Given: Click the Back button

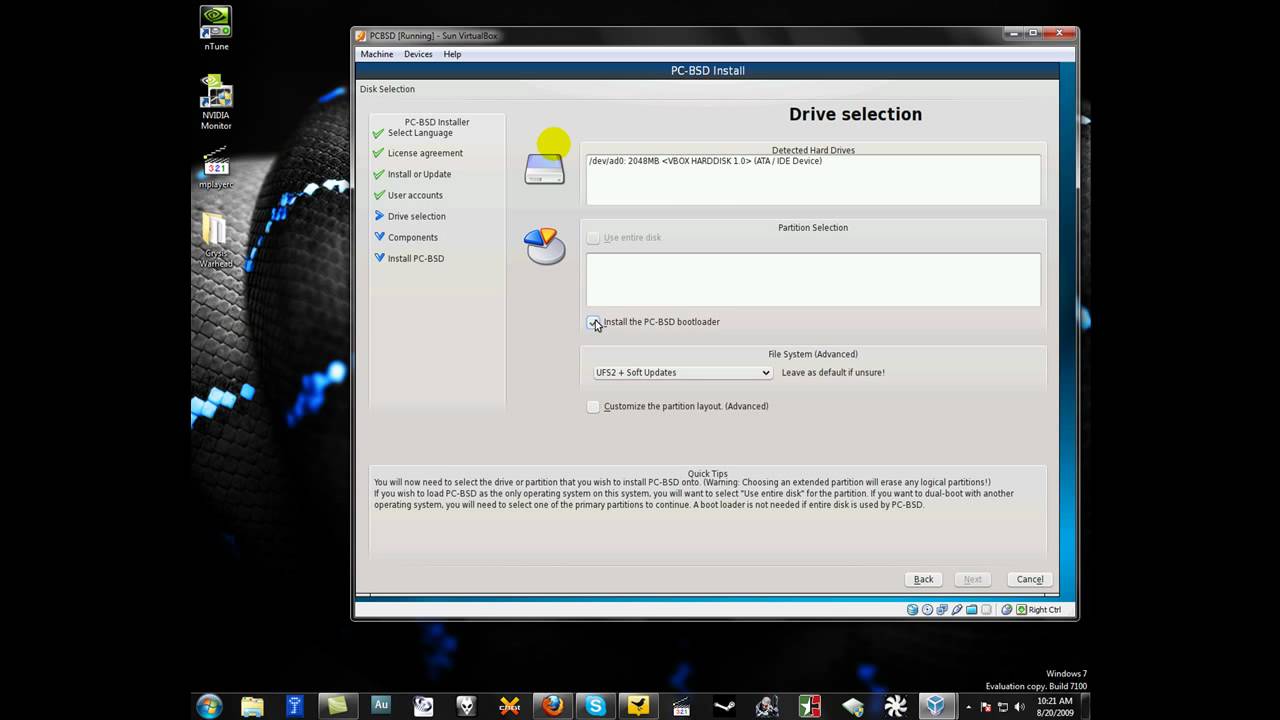Looking at the screenshot, I should click(x=923, y=579).
